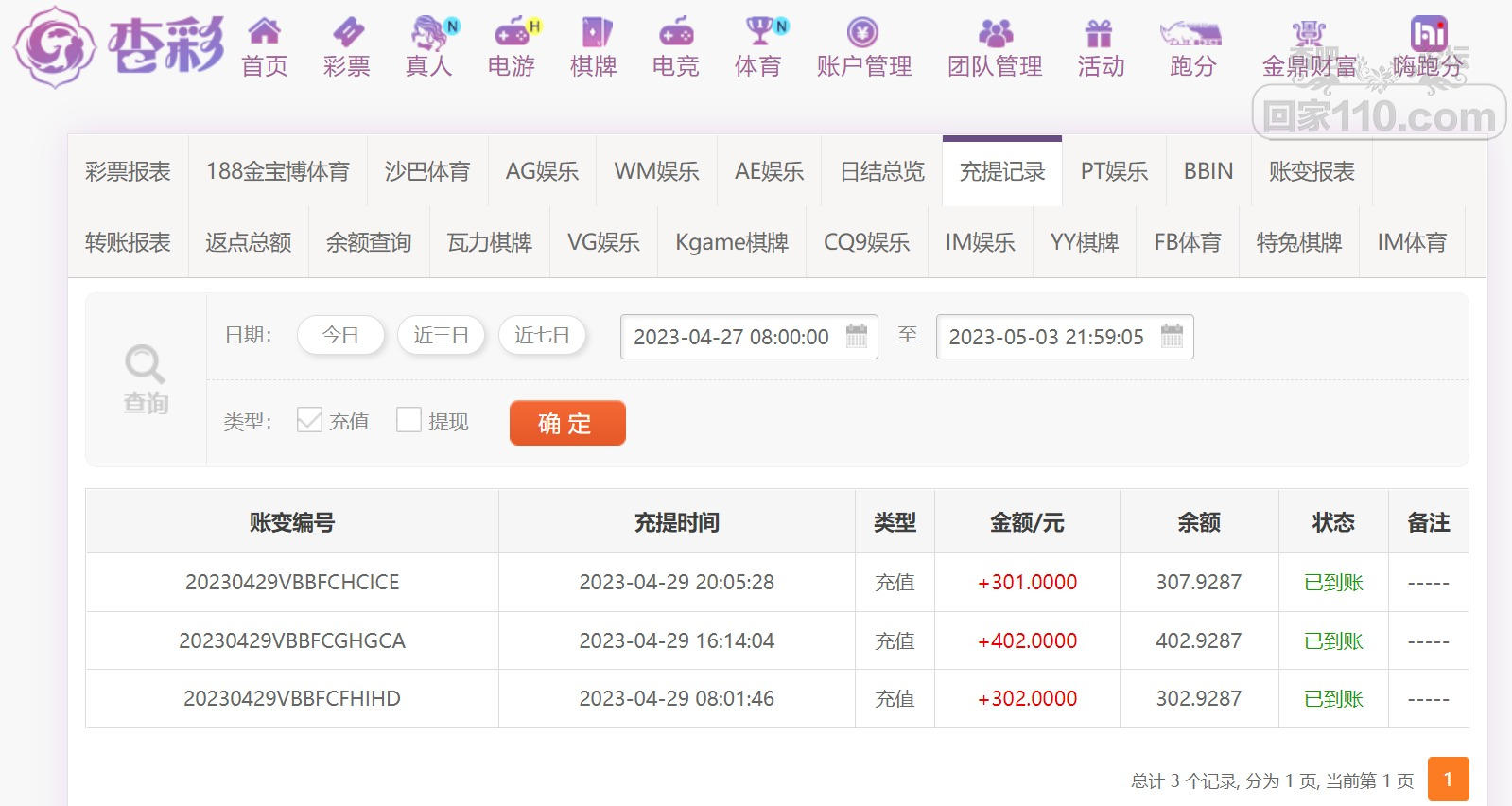Open the 团队管理 team people icon
Viewport: 1512px width, 806px height.
coord(995,32)
